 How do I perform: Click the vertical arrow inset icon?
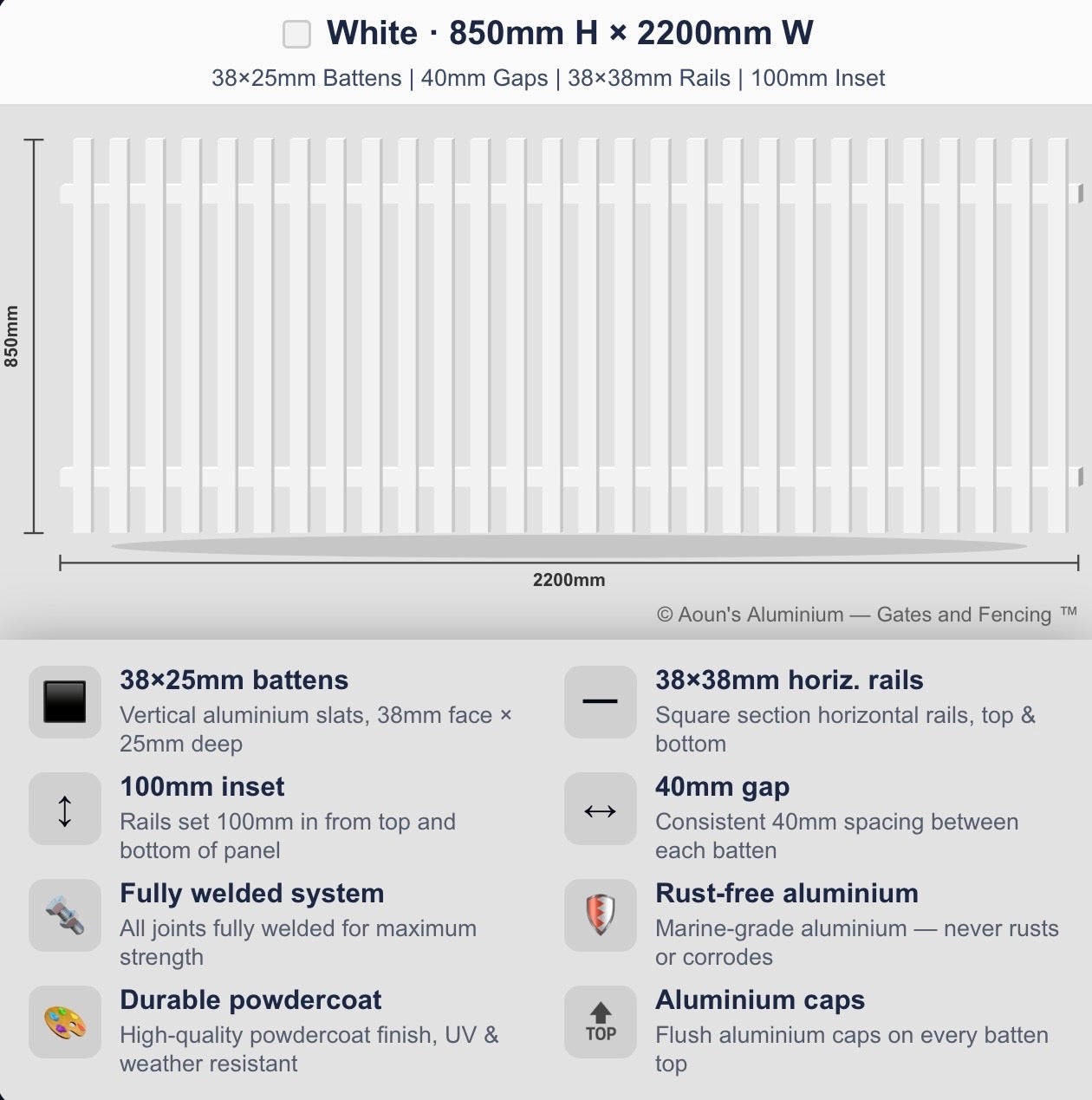pos(65,809)
